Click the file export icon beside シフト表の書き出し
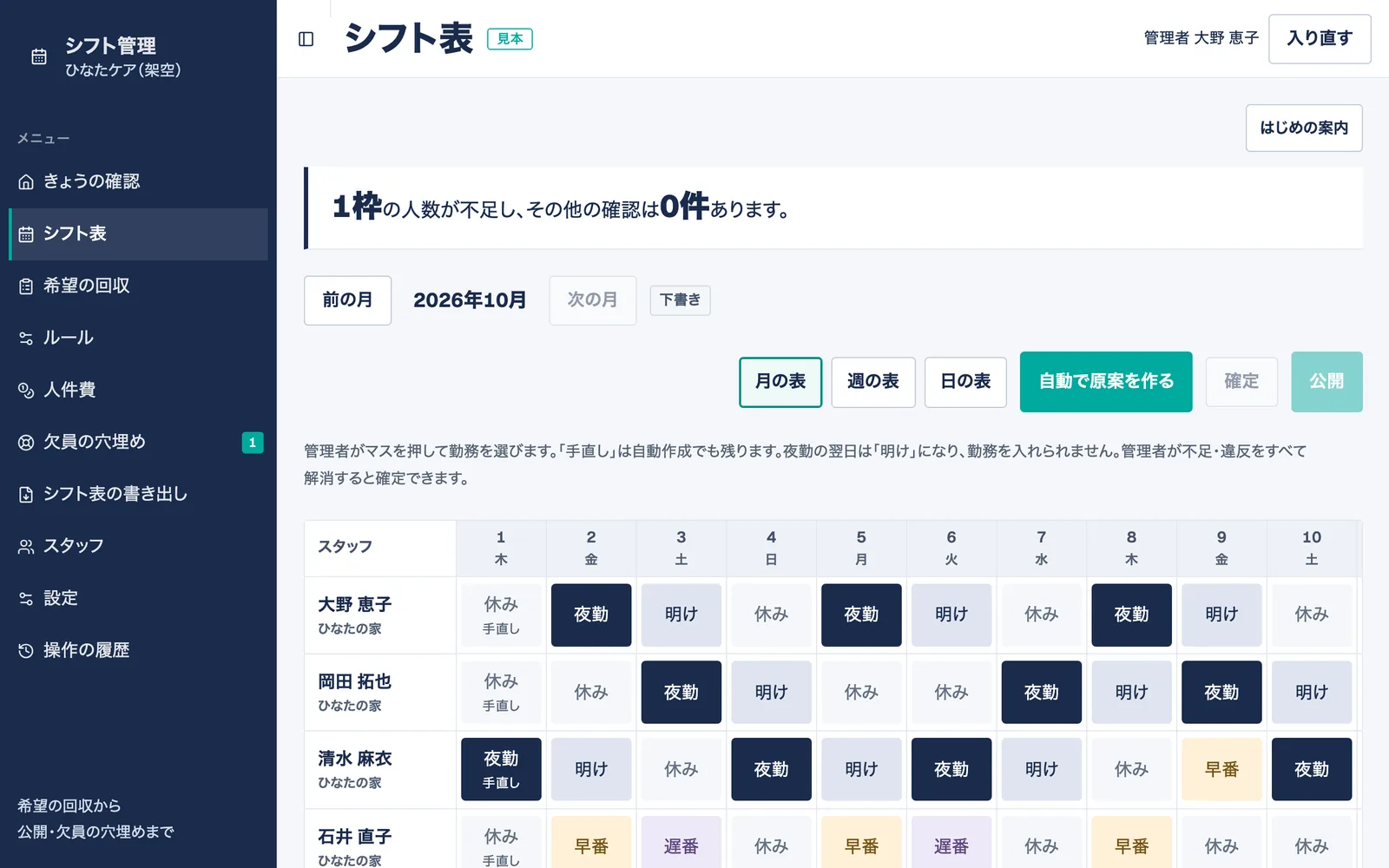This screenshot has height=868, width=1389. pyautogui.click(x=26, y=494)
